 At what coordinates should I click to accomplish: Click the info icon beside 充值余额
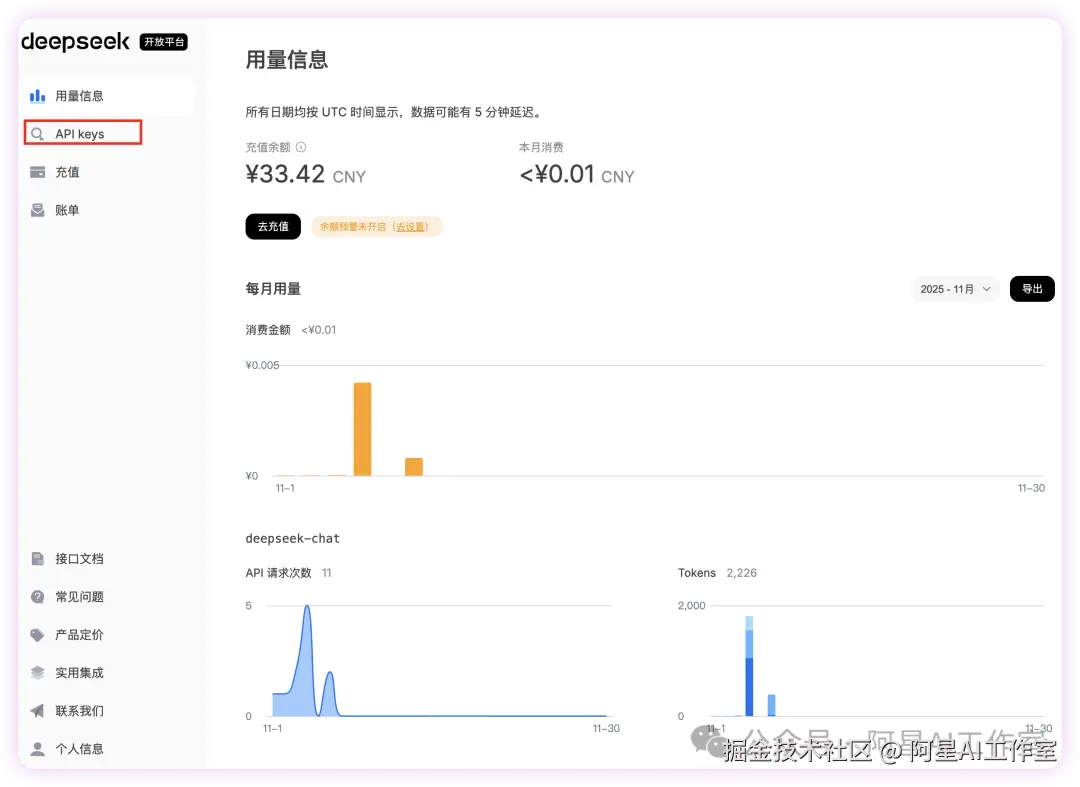coord(300,146)
